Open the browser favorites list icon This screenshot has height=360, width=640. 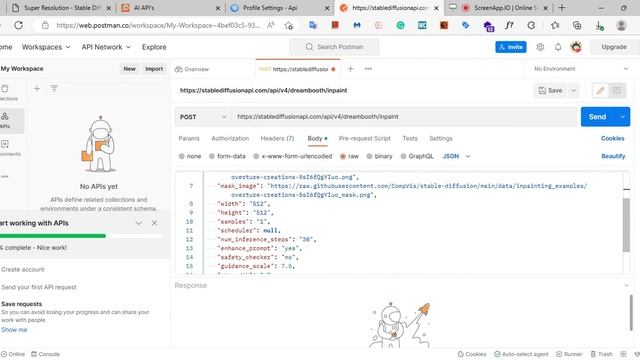(555, 25)
